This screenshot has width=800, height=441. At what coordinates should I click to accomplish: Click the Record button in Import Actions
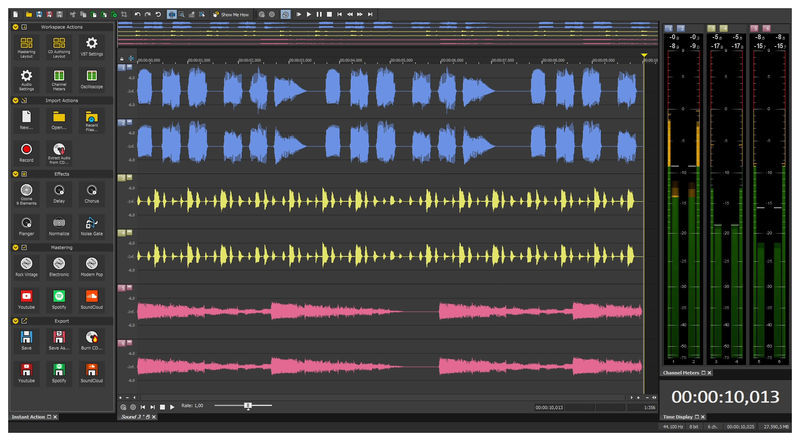coord(26,150)
